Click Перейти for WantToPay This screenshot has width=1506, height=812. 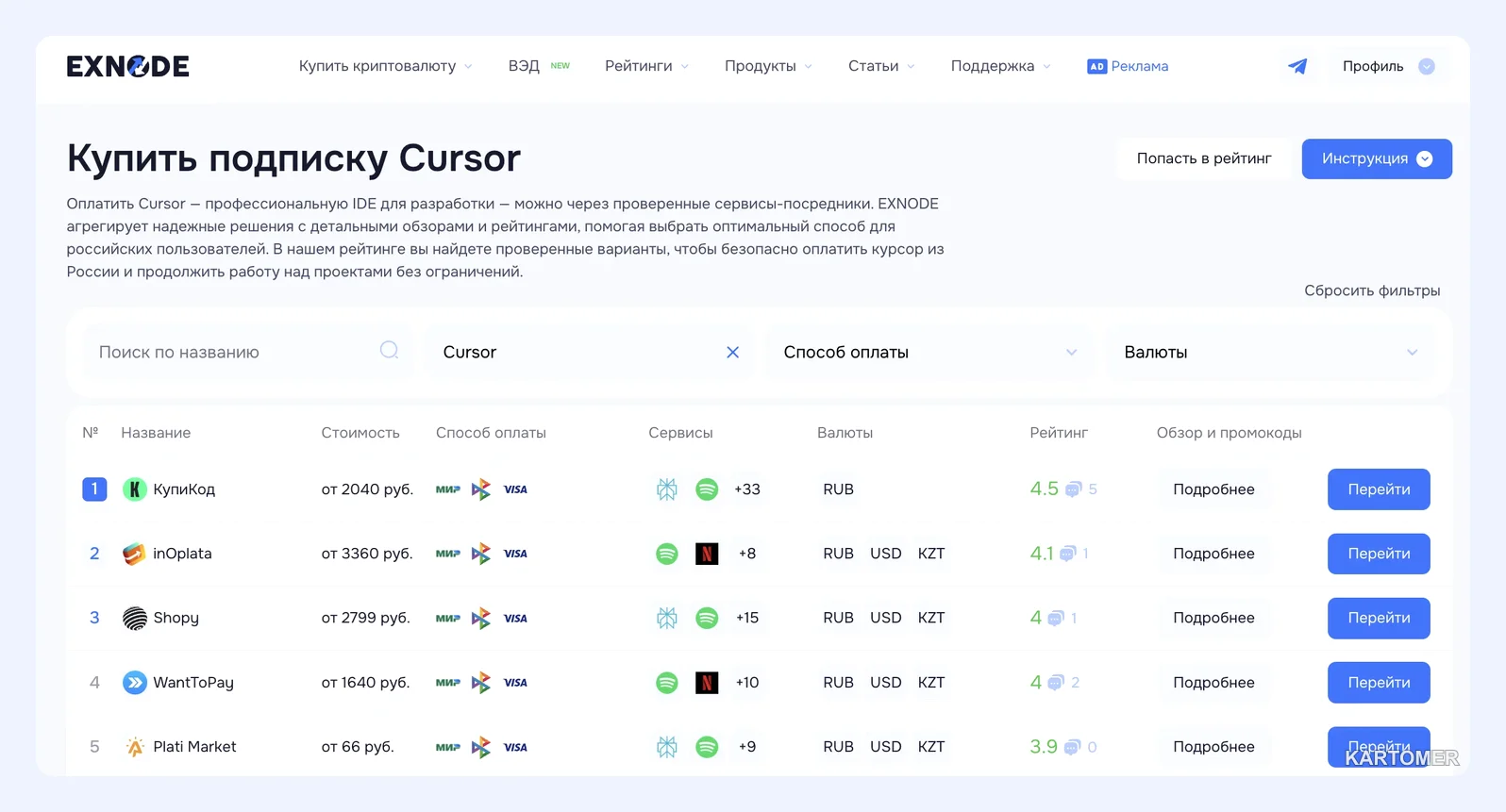pyautogui.click(x=1379, y=683)
